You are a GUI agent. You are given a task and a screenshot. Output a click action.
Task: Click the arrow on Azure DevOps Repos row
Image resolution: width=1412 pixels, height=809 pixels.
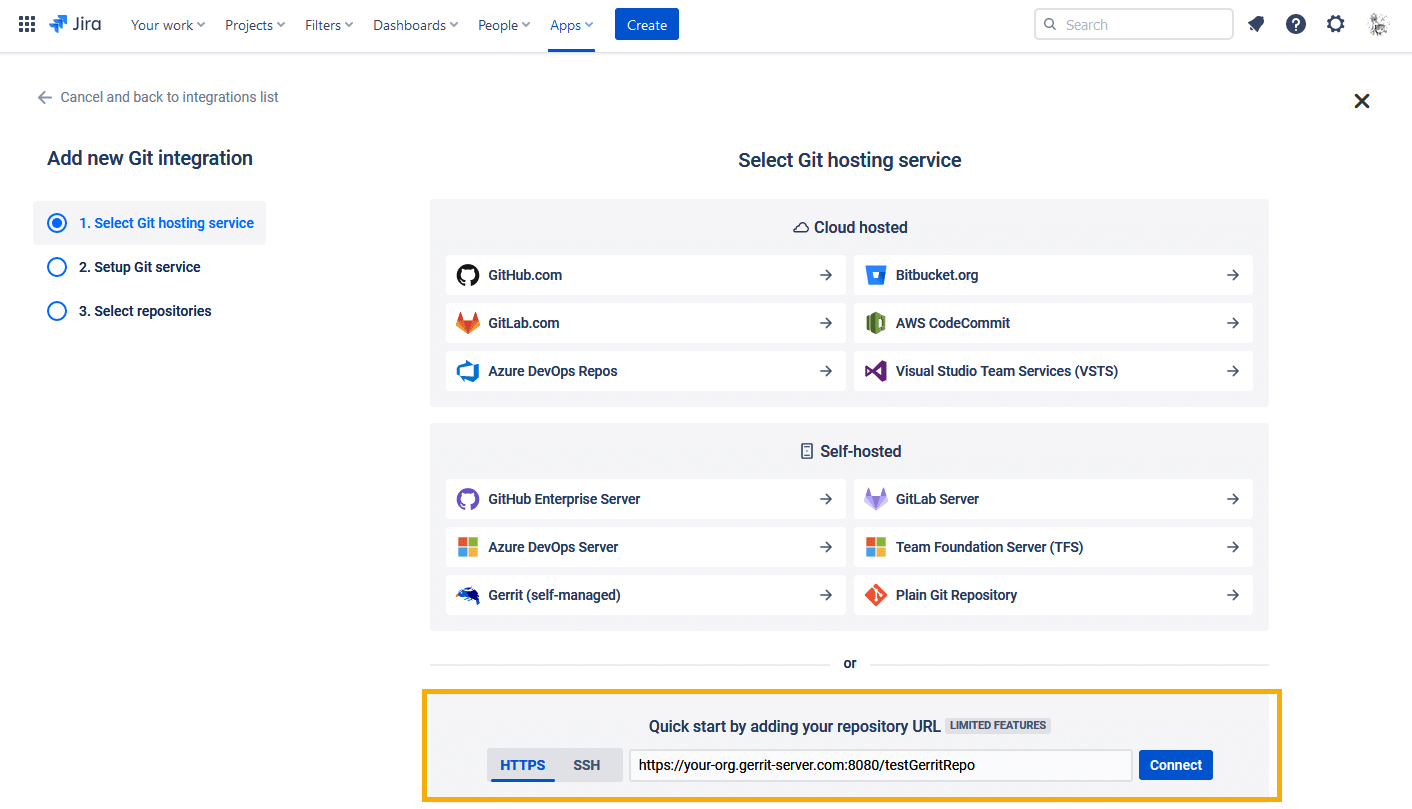[826, 371]
